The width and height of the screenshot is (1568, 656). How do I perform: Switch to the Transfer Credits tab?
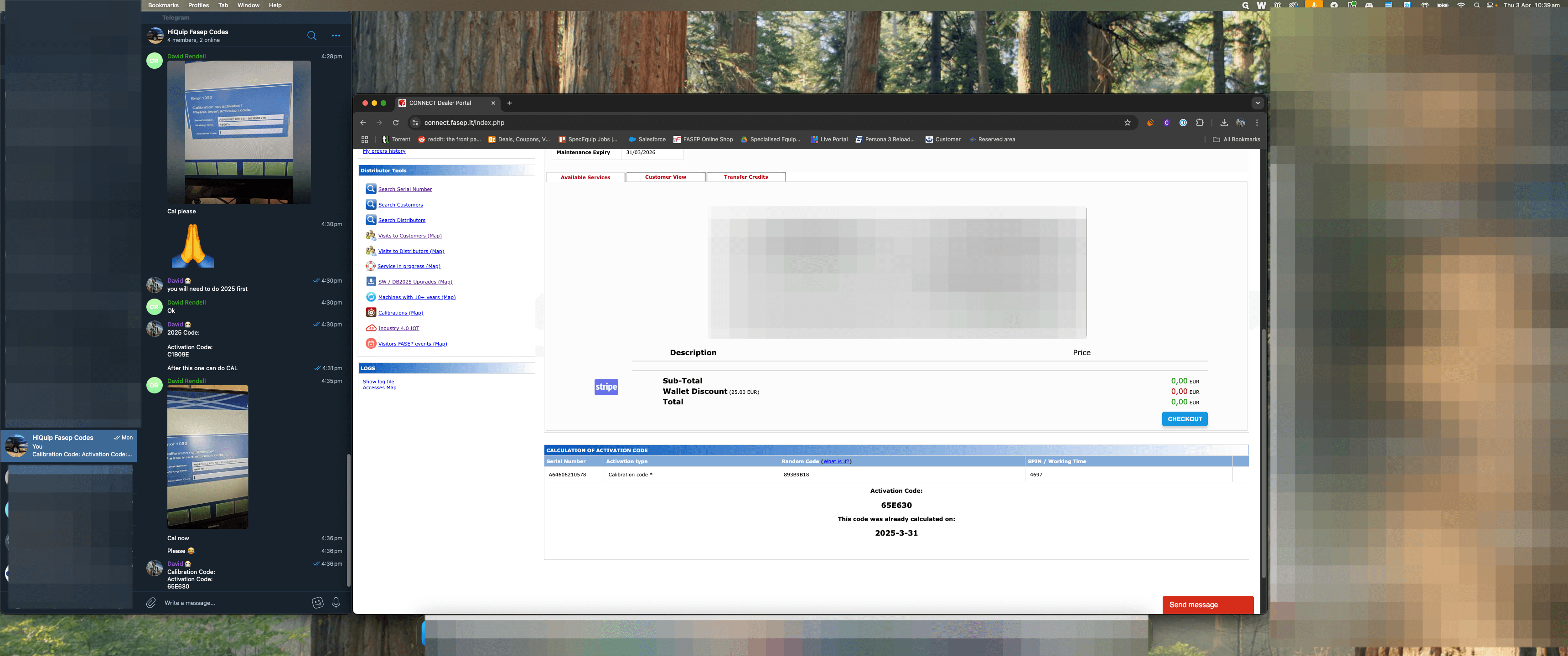click(x=745, y=177)
